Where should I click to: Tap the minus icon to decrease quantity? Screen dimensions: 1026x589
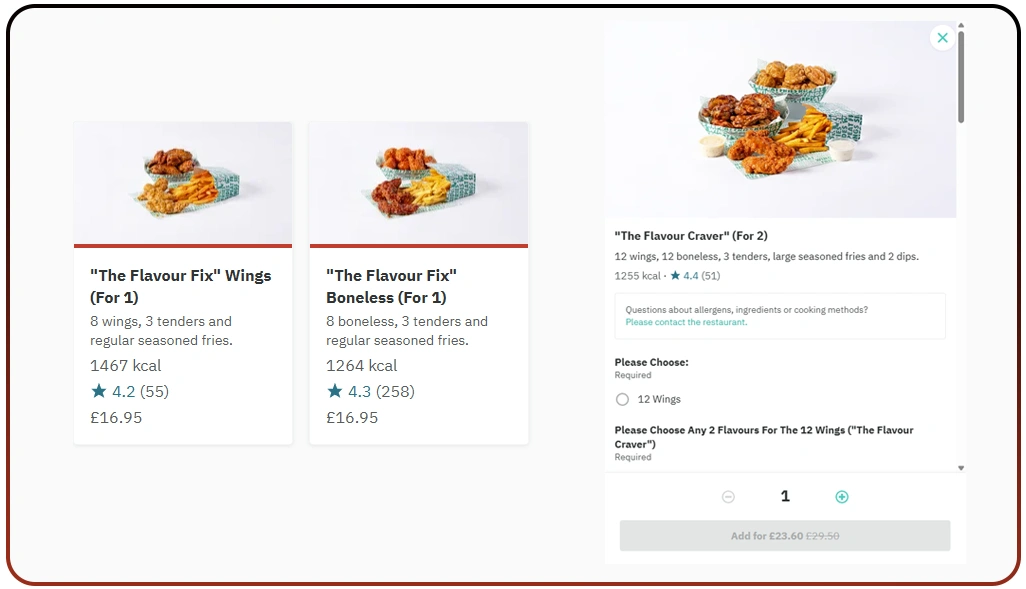click(x=728, y=495)
